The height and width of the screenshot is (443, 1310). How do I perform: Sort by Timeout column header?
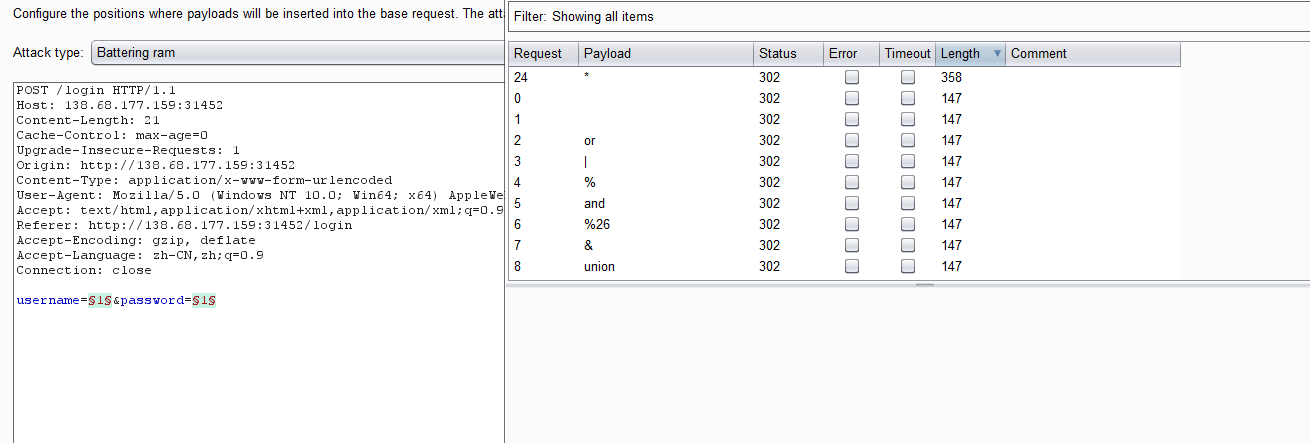(x=907, y=54)
